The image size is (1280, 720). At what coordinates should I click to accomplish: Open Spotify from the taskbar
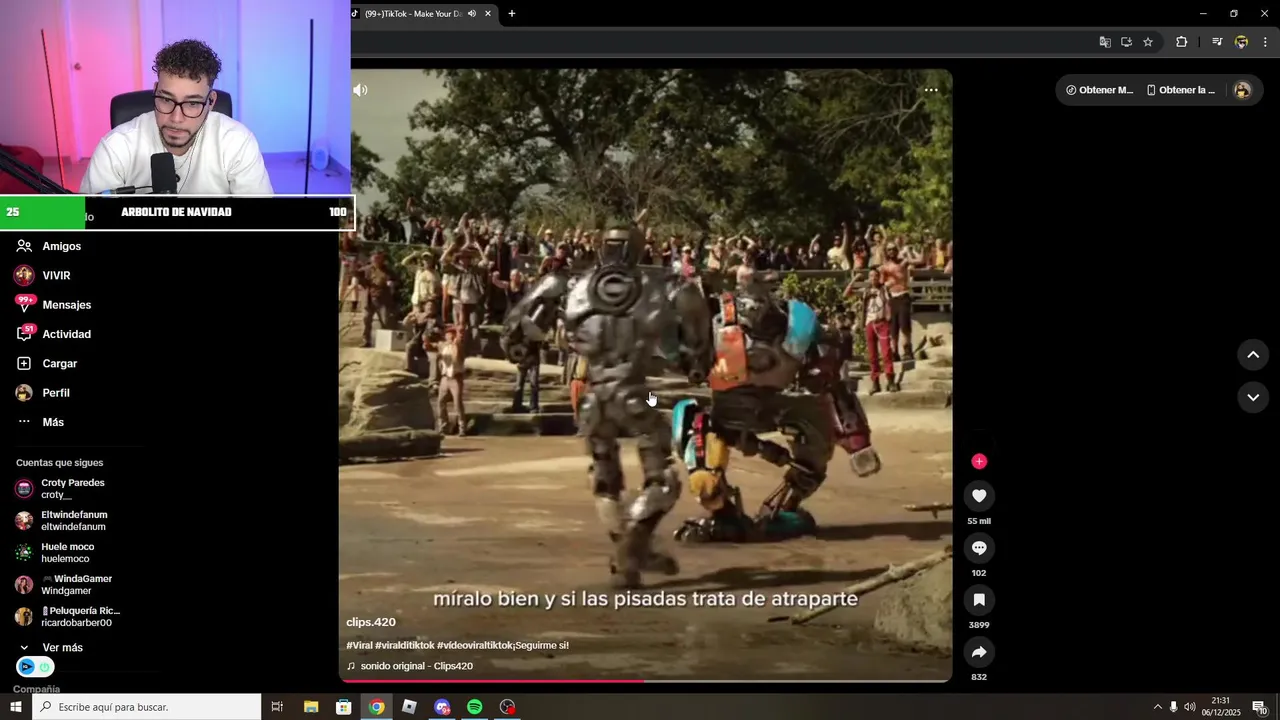pos(475,707)
